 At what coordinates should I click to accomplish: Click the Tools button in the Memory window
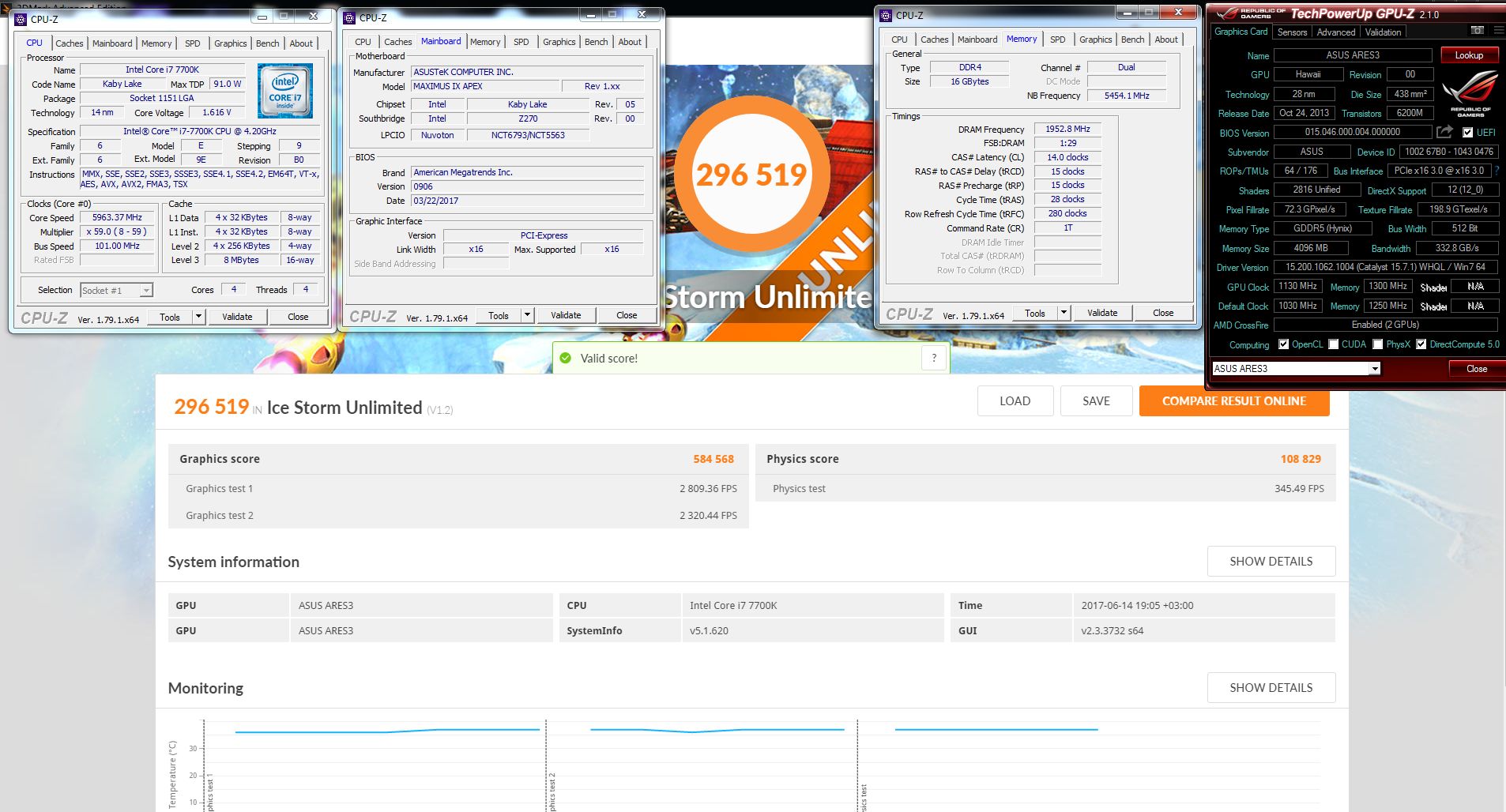1035,313
